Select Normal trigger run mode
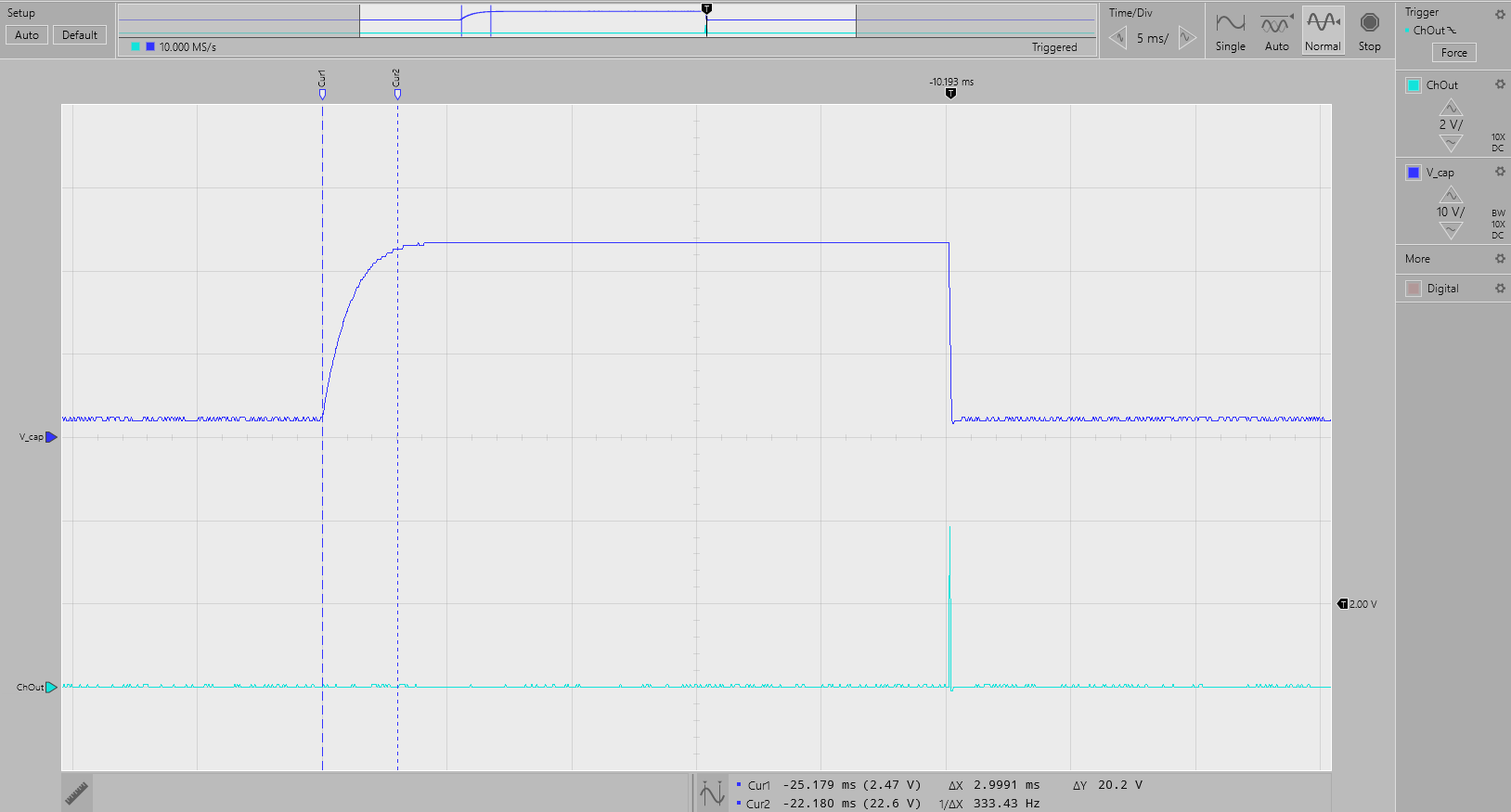This screenshot has height=812, width=1511. [1323, 31]
